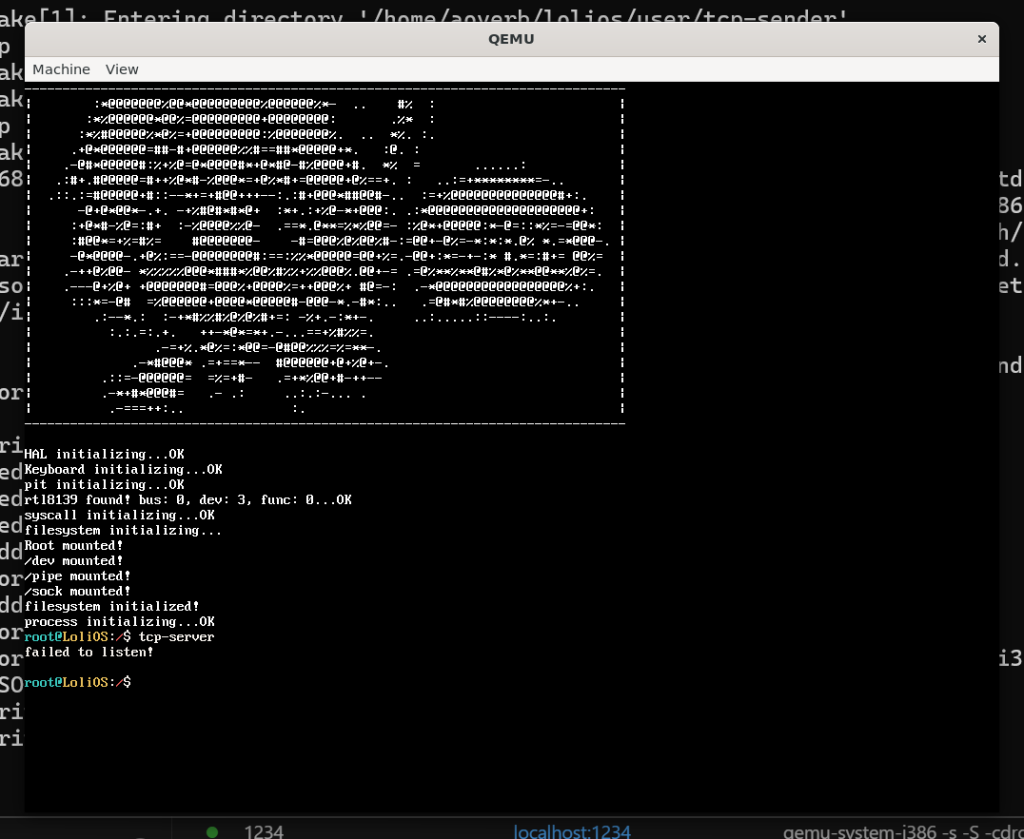
Task: Click the "Keyboard initializing...OK" line
Action: (123, 469)
